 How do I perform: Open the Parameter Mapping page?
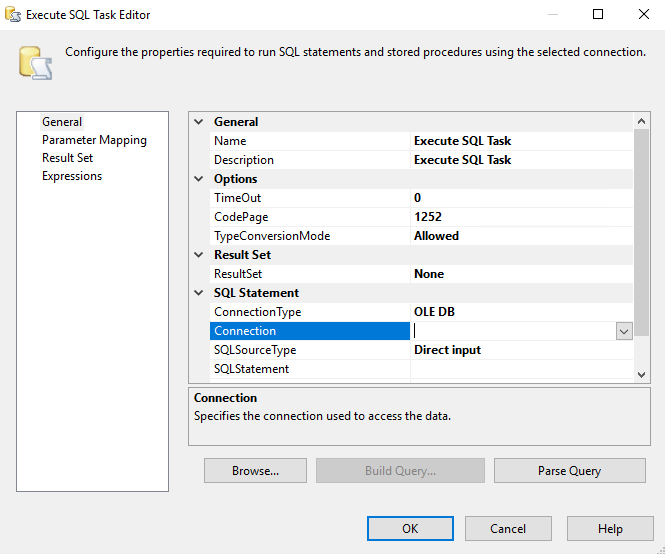coord(94,140)
